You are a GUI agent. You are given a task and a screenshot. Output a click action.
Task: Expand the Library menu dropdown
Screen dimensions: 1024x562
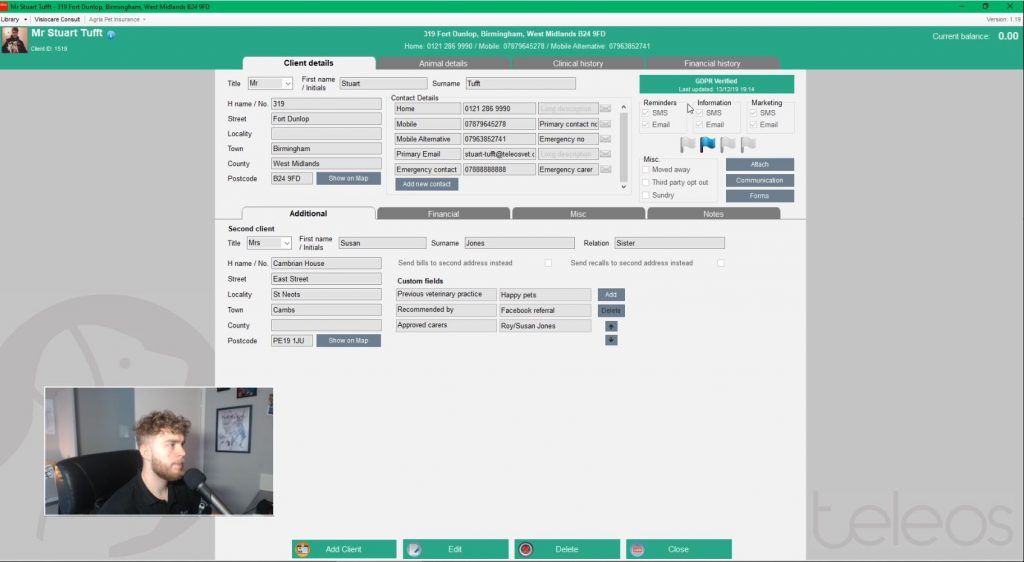point(12,19)
